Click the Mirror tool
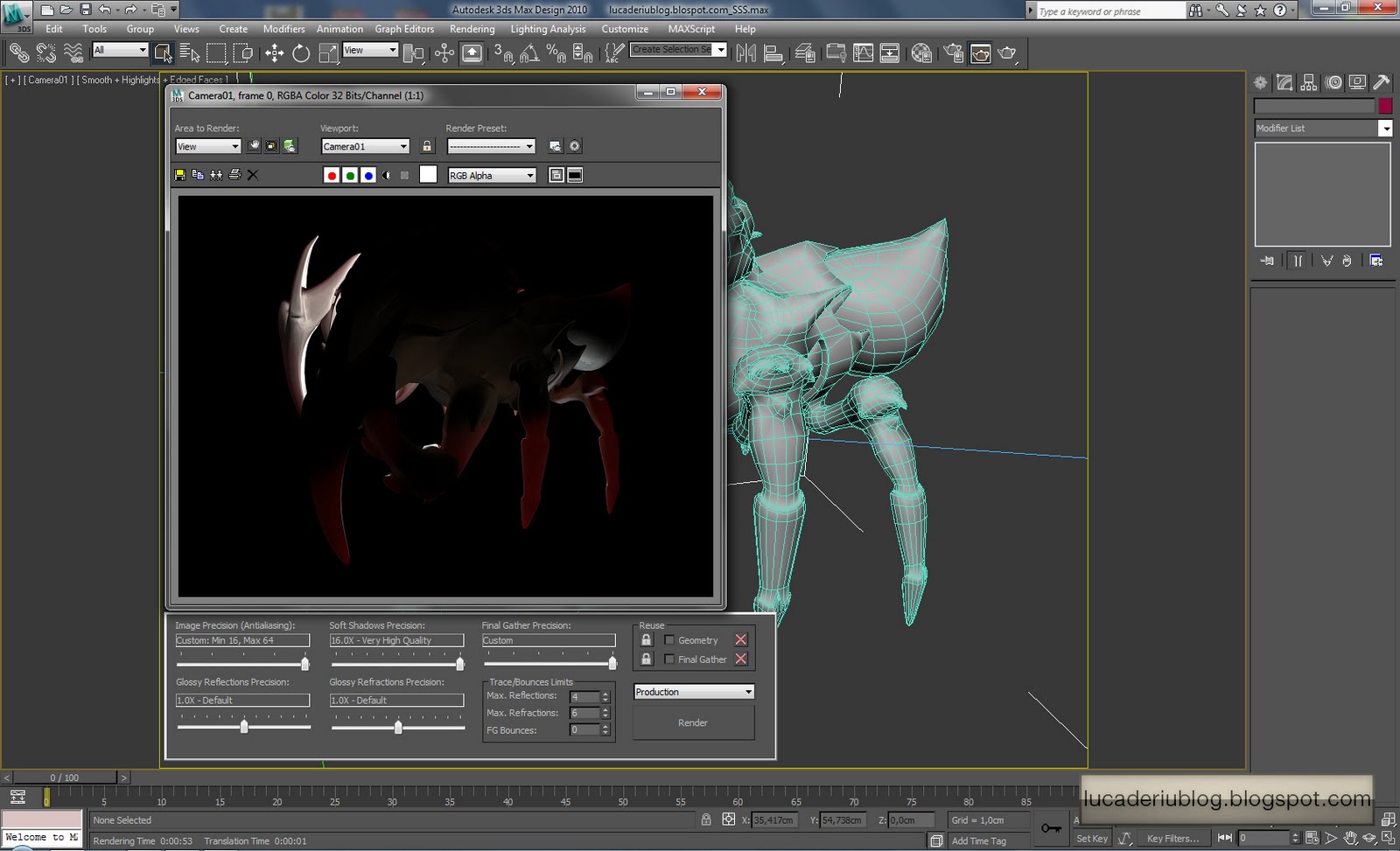 [745, 53]
